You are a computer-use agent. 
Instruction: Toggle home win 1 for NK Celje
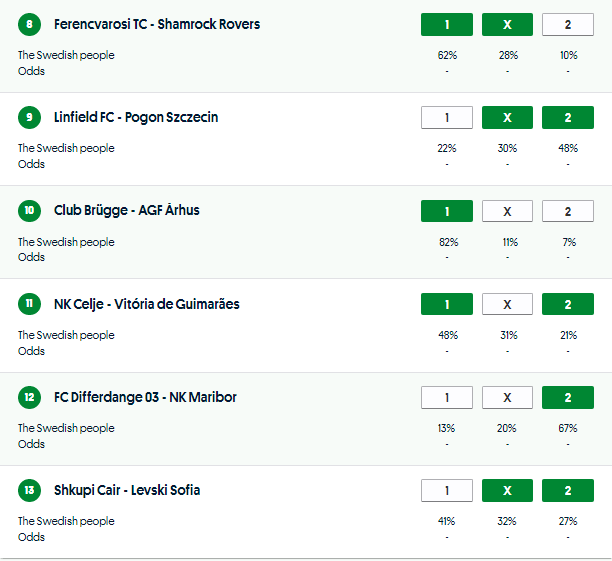447,304
